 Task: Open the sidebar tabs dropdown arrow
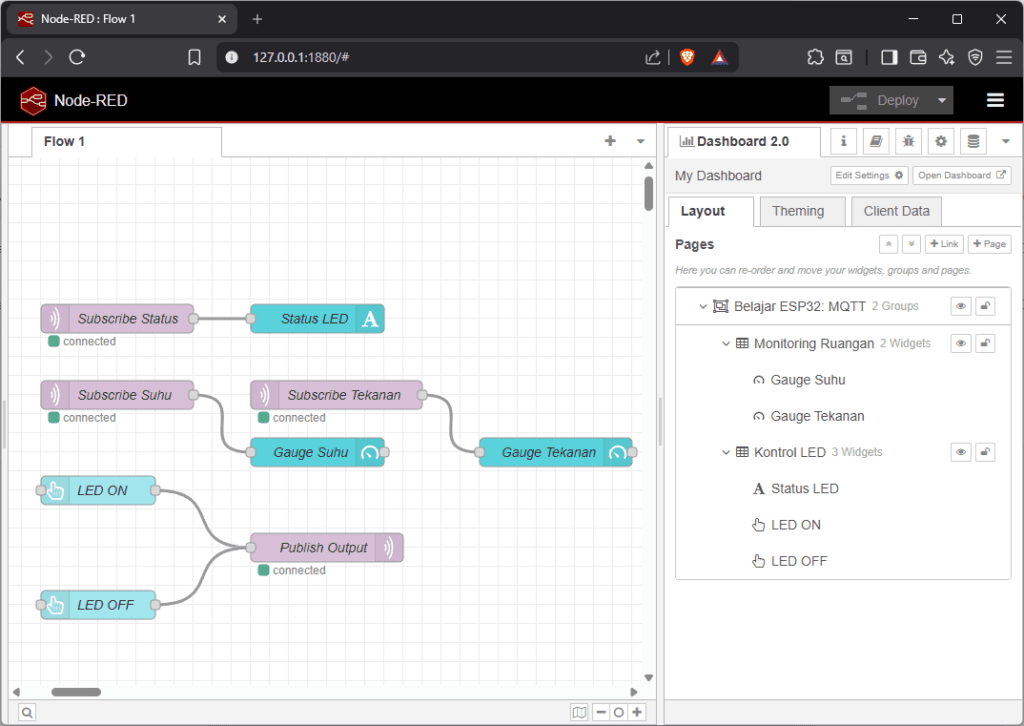[1006, 141]
